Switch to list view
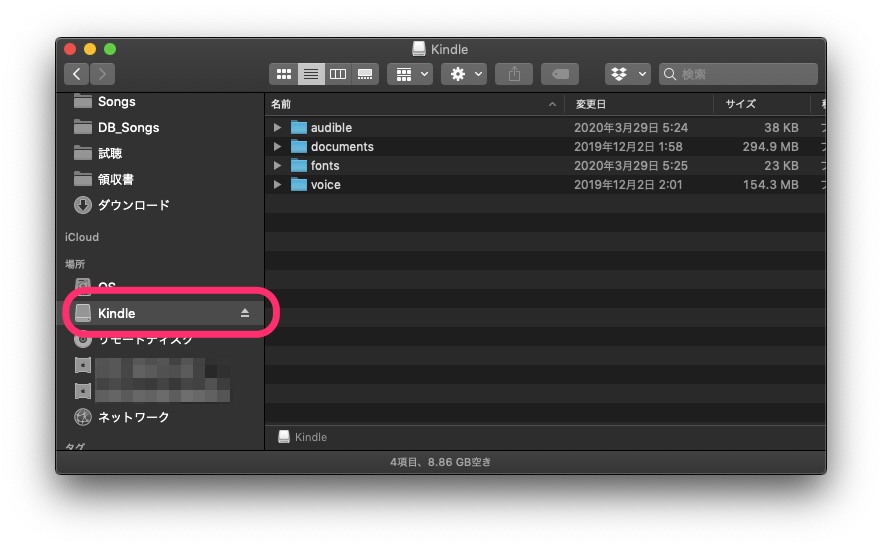Screen dimensions: 882x548 [x=310, y=74]
